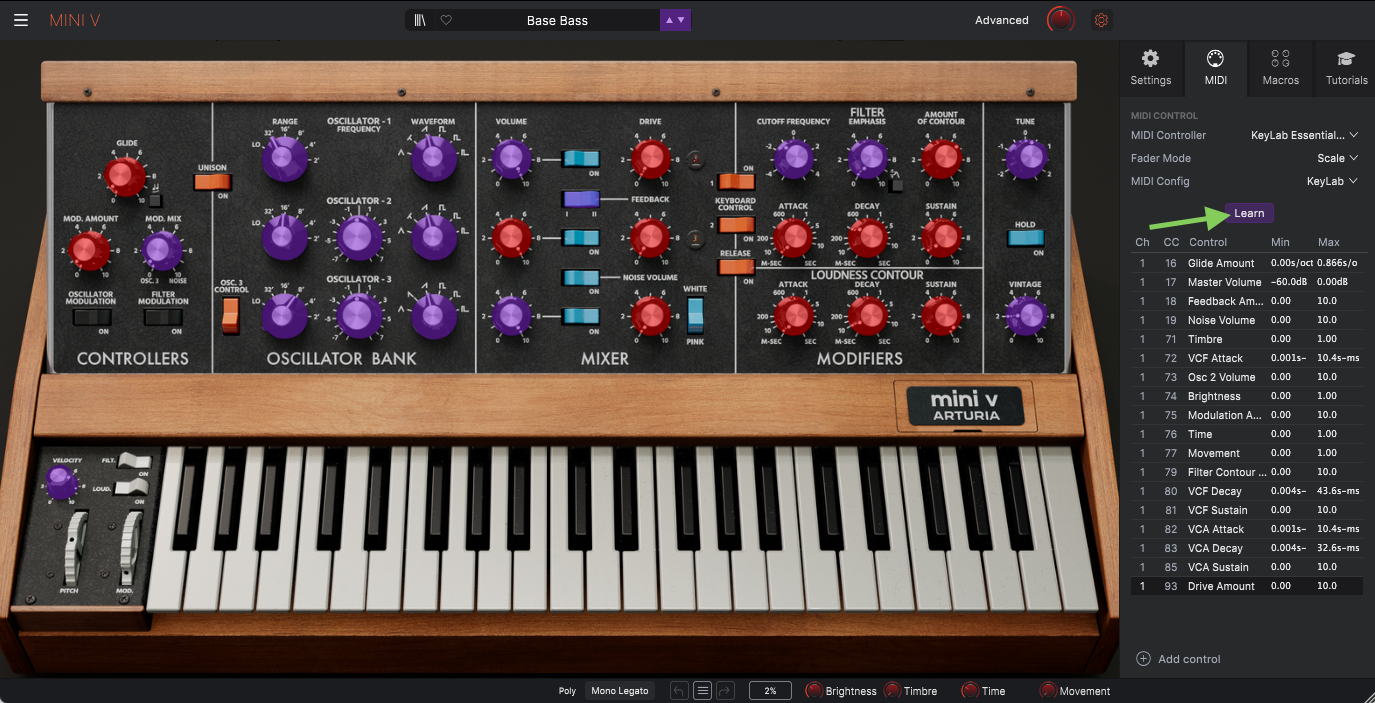Toggle the Noise Volume ON switch

point(581,277)
